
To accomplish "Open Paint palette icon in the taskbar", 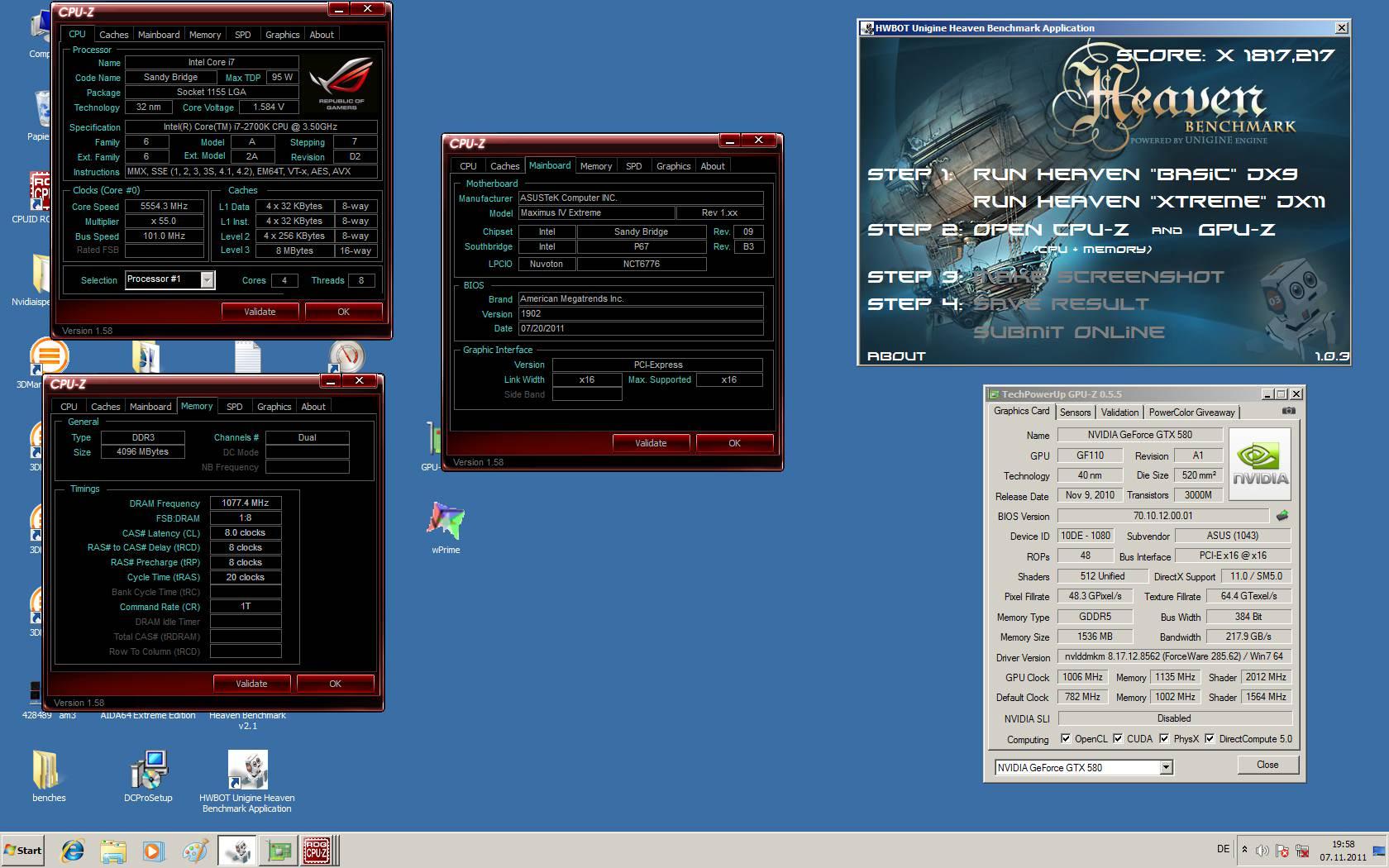I will tap(195, 851).
